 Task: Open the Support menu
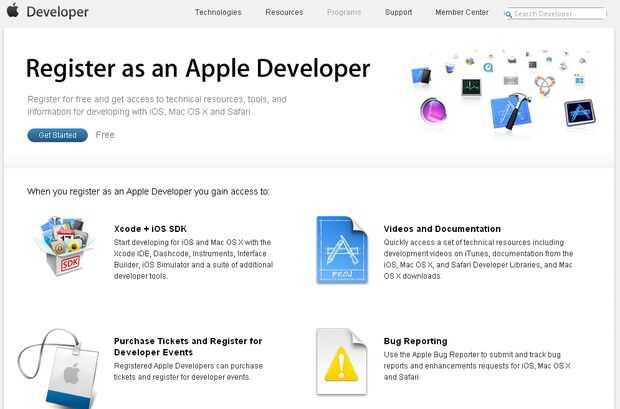[x=399, y=12]
